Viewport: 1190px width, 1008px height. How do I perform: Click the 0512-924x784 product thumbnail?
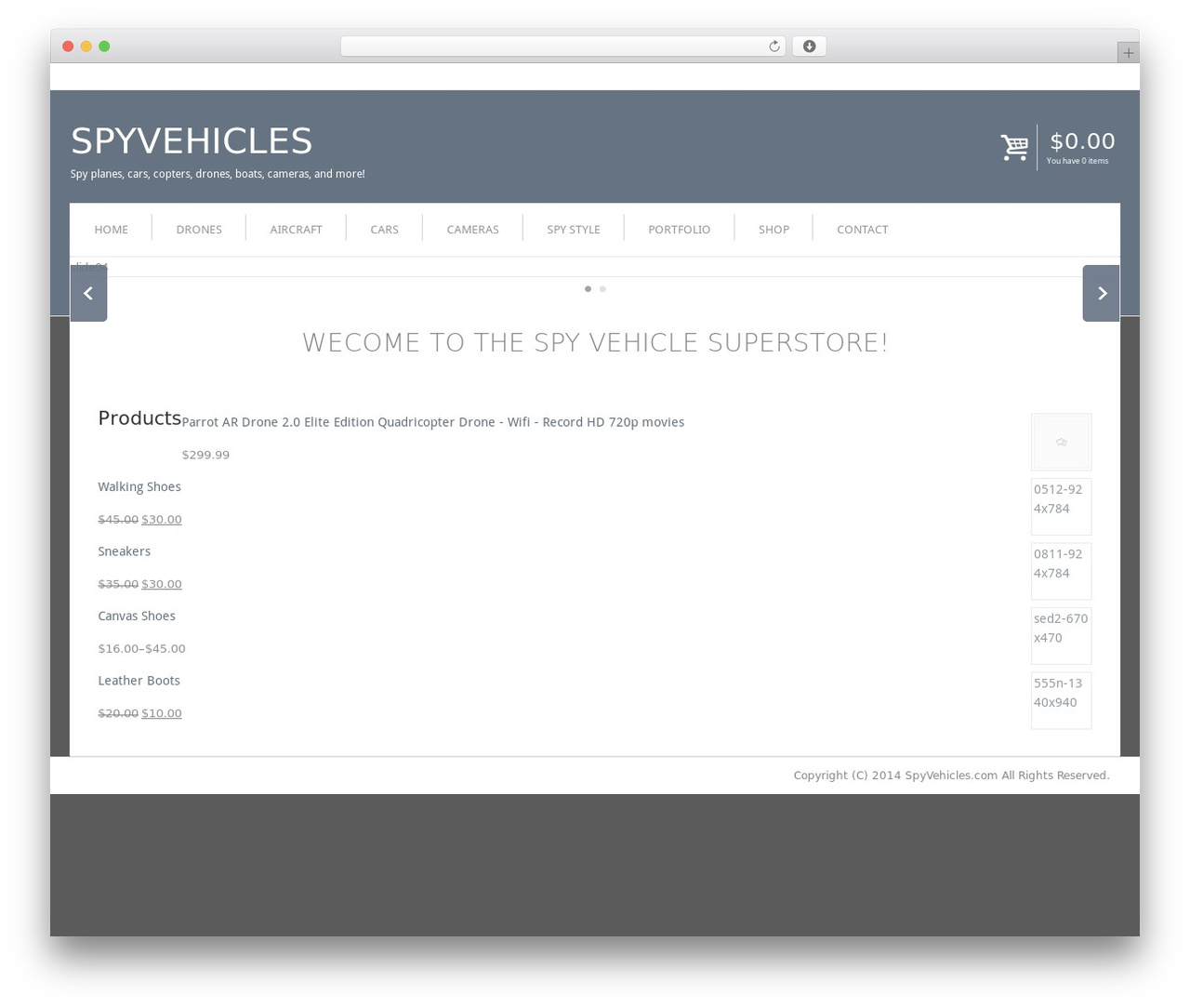1061,507
